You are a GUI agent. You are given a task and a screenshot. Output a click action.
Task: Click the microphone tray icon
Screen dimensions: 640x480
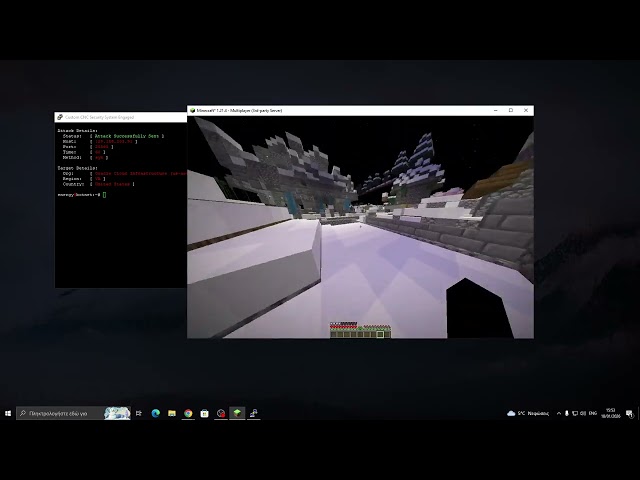567,413
